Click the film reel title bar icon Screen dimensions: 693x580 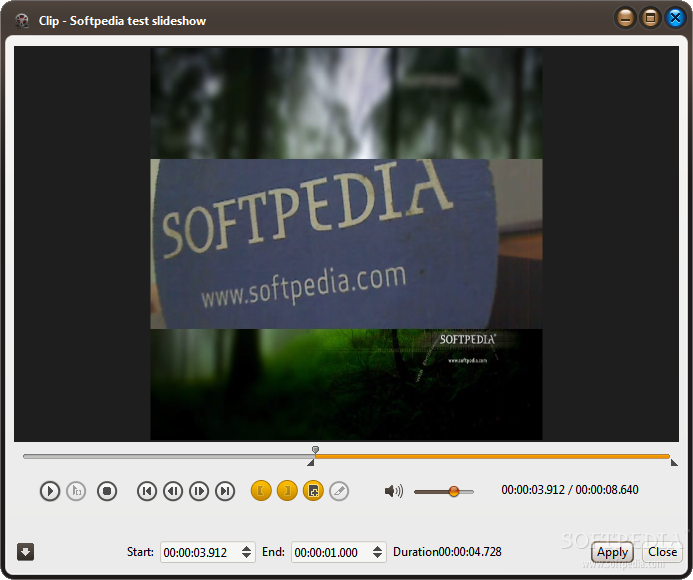click(22, 20)
